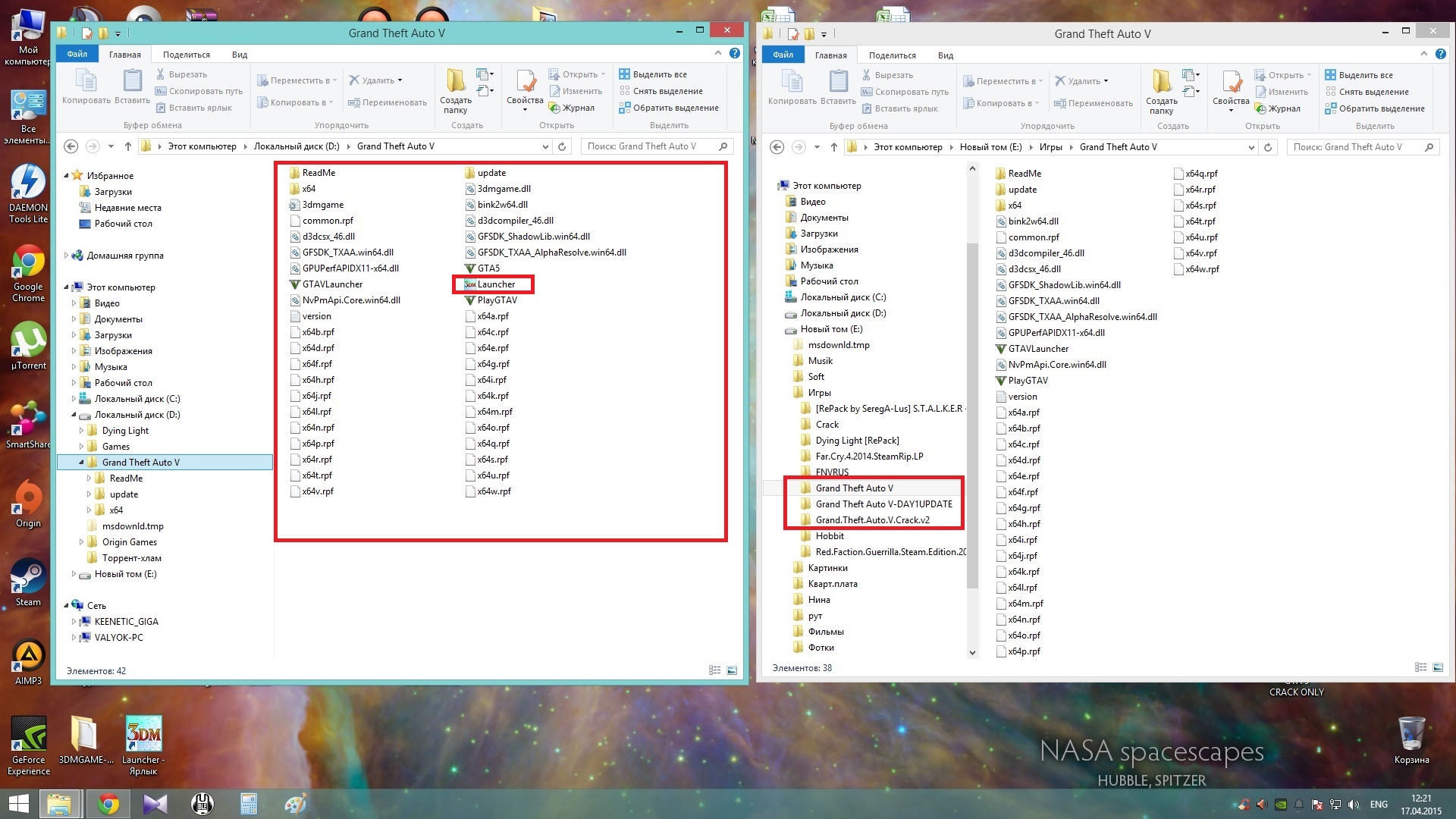Select x64w.rpf in right window
1456x819 pixels.
(1196, 269)
